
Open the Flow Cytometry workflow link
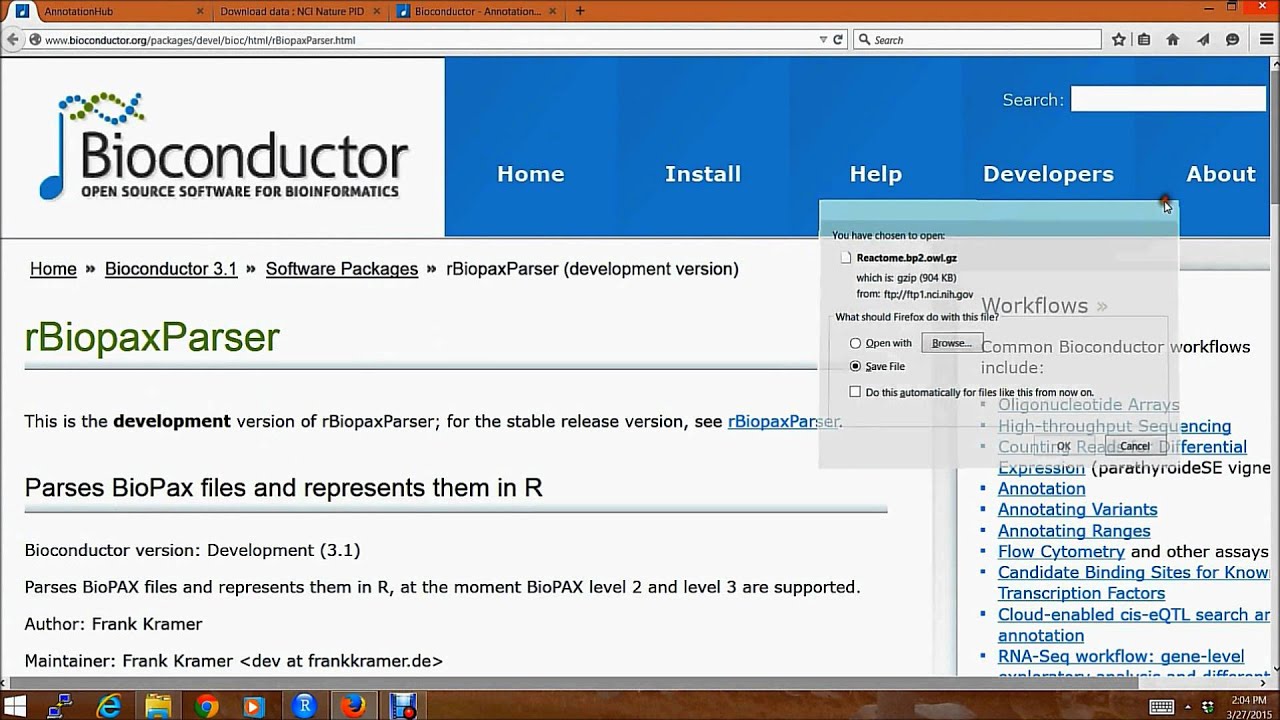1061,552
